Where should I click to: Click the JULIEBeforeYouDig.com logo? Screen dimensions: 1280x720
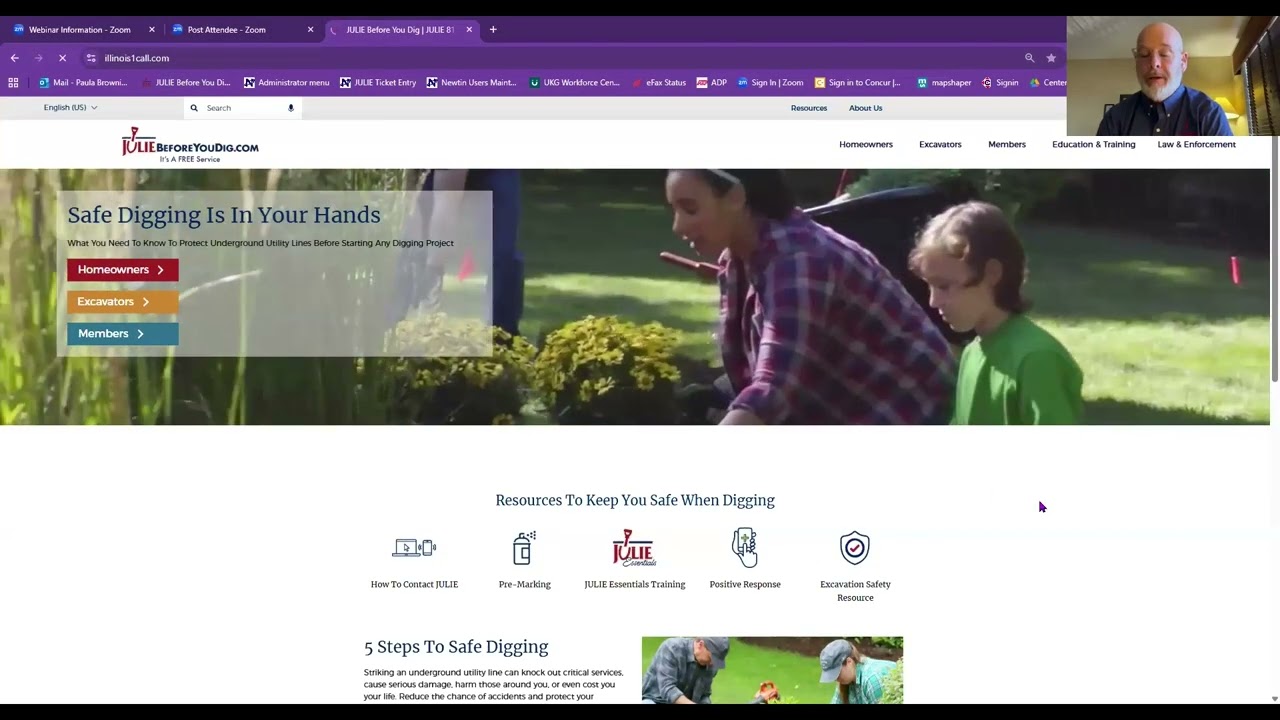(x=190, y=145)
